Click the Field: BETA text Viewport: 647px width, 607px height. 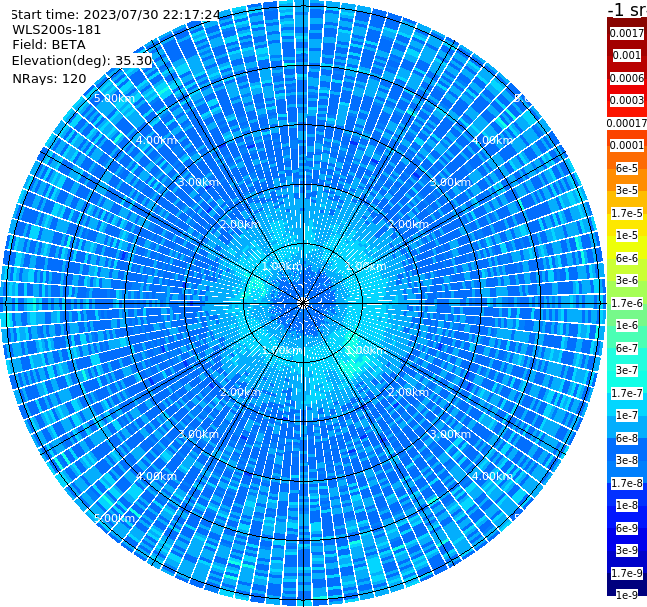(49, 45)
